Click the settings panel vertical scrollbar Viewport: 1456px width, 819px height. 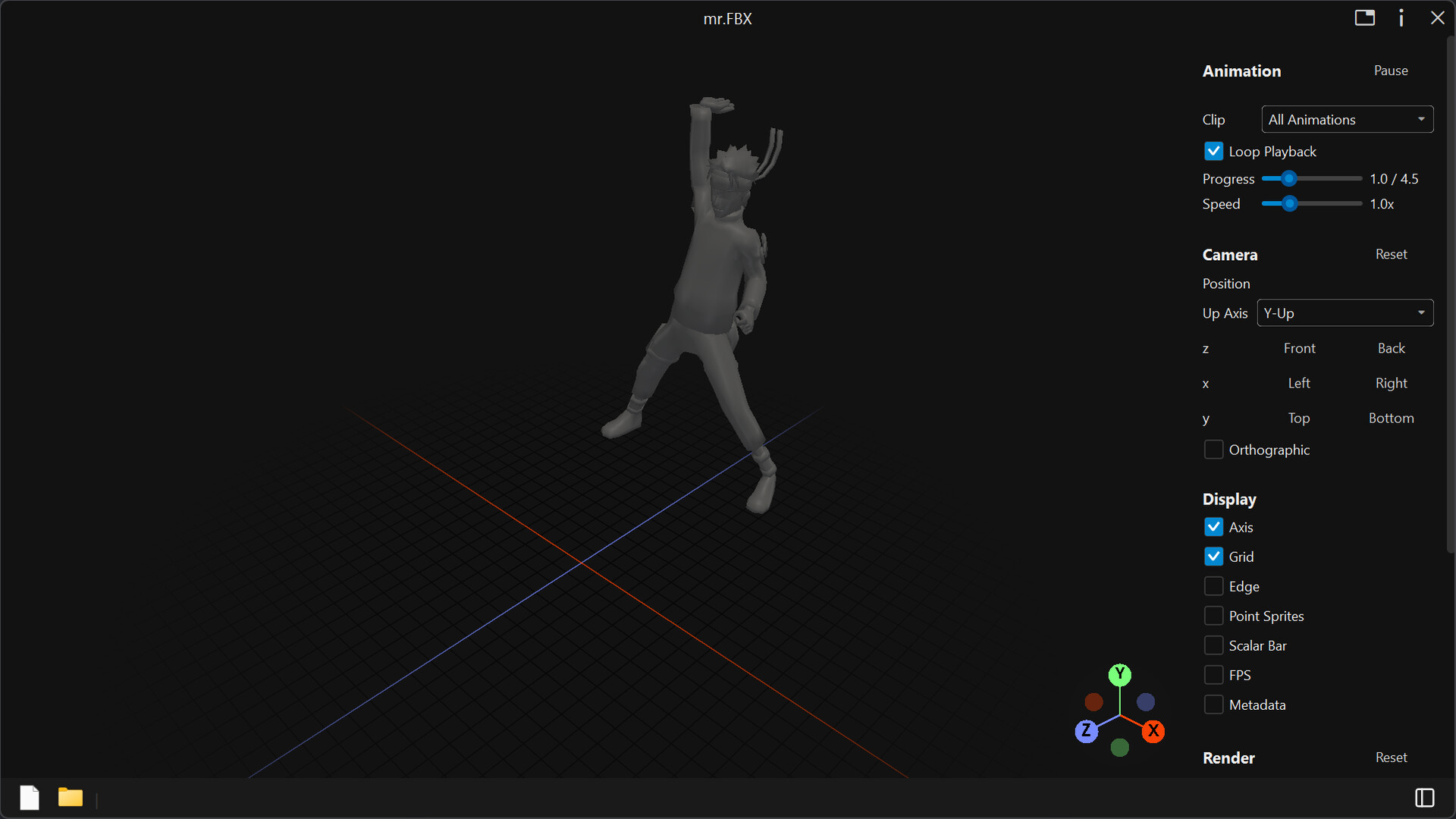1451,294
